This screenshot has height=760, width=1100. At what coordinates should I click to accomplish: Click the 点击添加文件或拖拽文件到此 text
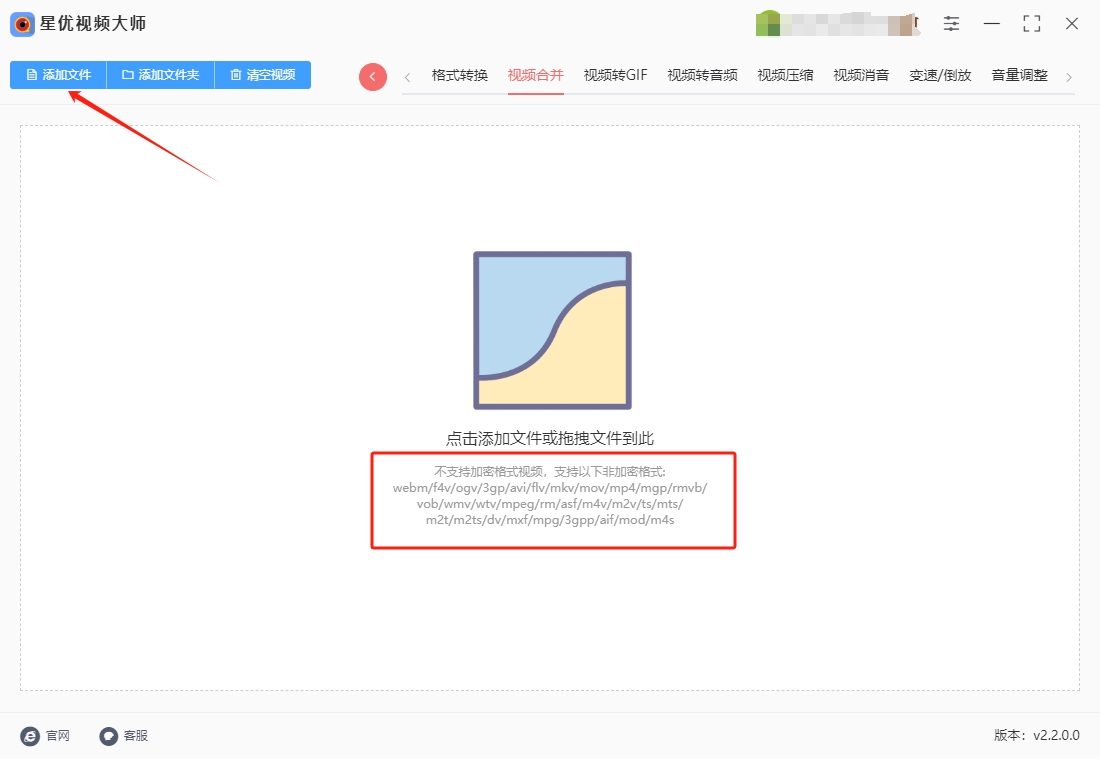550,439
